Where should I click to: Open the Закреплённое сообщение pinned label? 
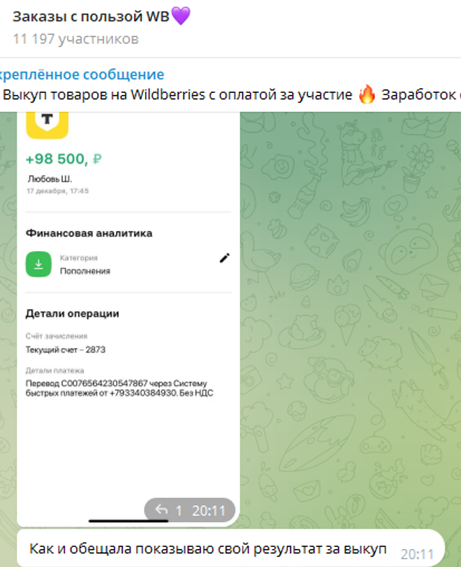[82, 74]
